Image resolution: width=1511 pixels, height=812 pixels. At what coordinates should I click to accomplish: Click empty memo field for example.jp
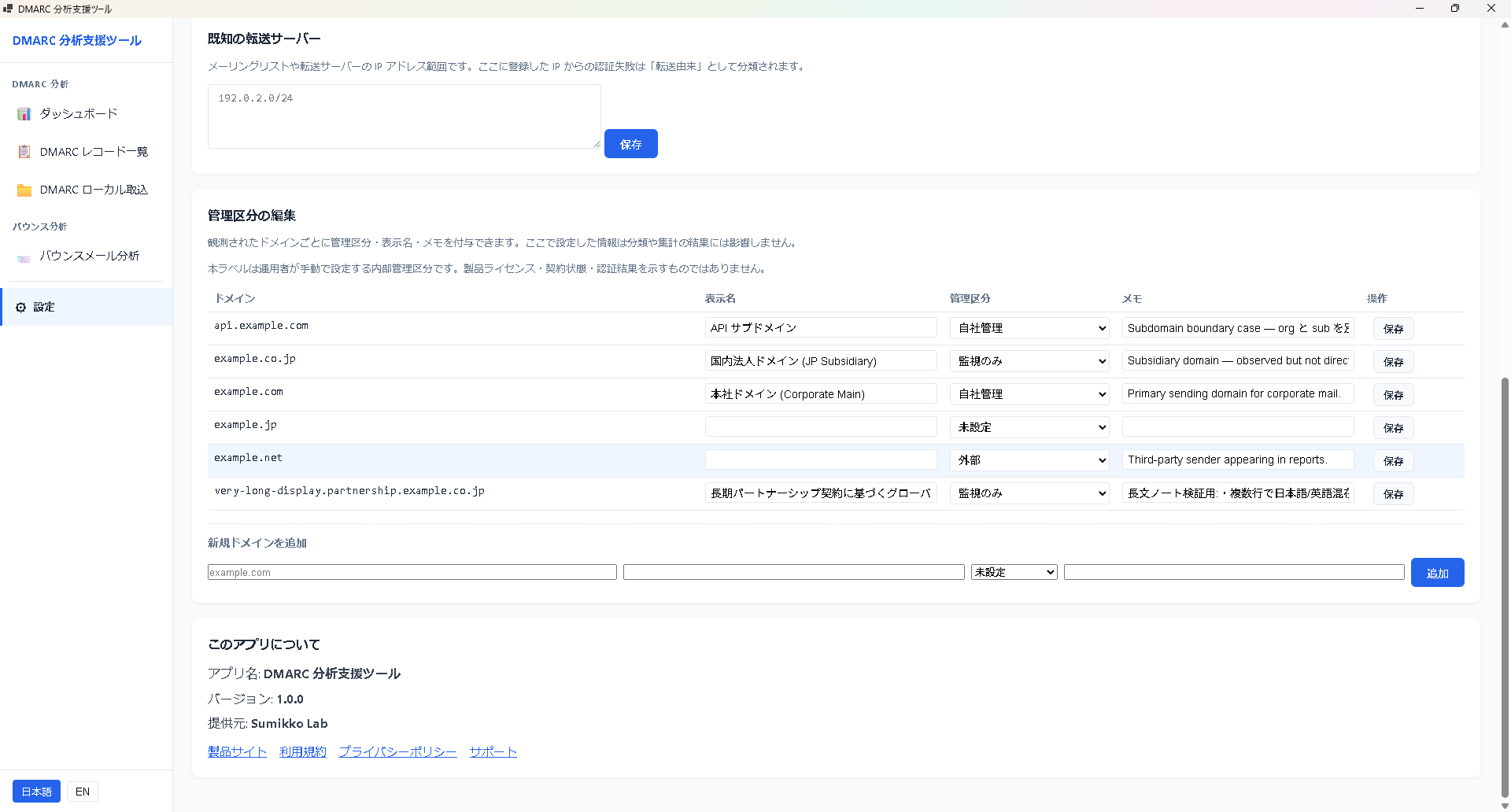click(x=1238, y=427)
